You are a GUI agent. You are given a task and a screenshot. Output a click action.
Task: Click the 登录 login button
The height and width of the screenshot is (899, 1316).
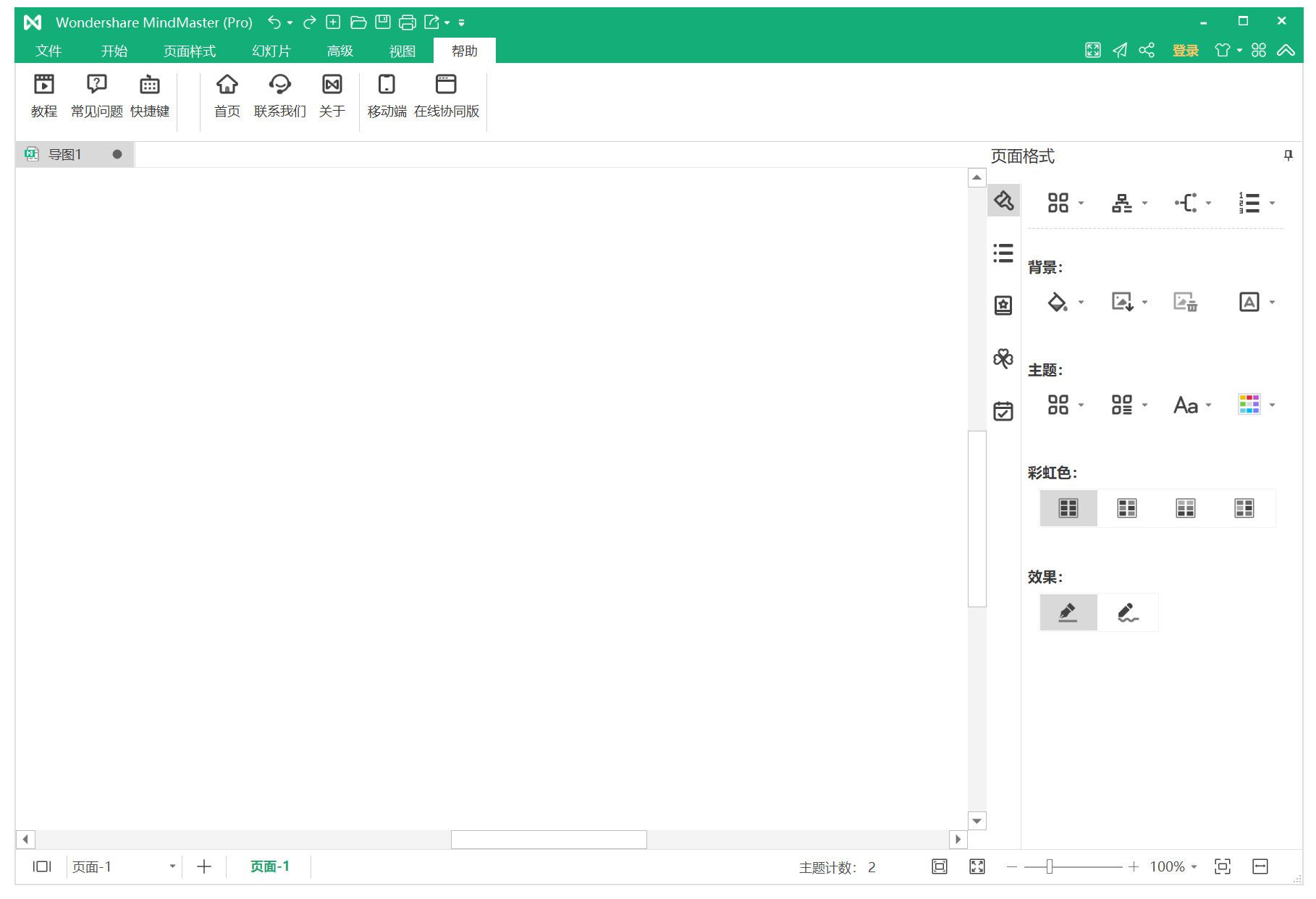[1185, 51]
